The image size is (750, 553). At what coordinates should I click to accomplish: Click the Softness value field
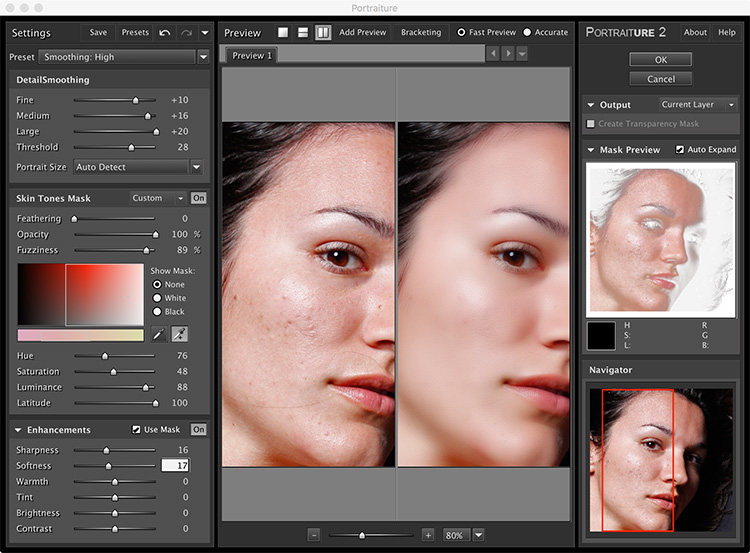click(176, 465)
